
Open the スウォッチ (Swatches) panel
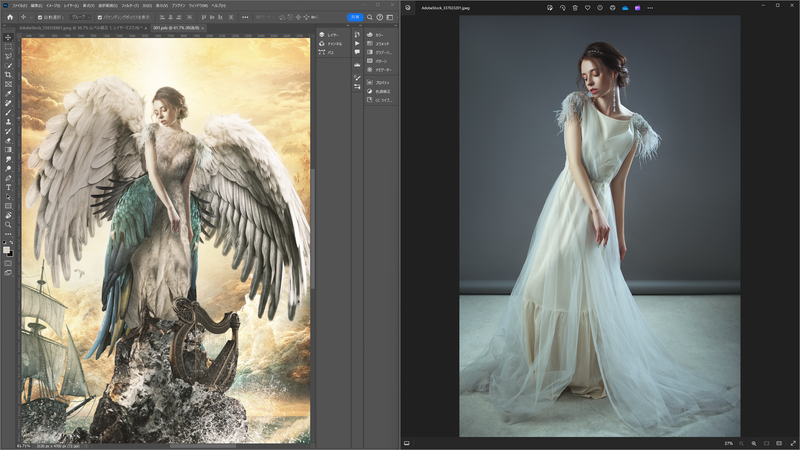point(381,45)
